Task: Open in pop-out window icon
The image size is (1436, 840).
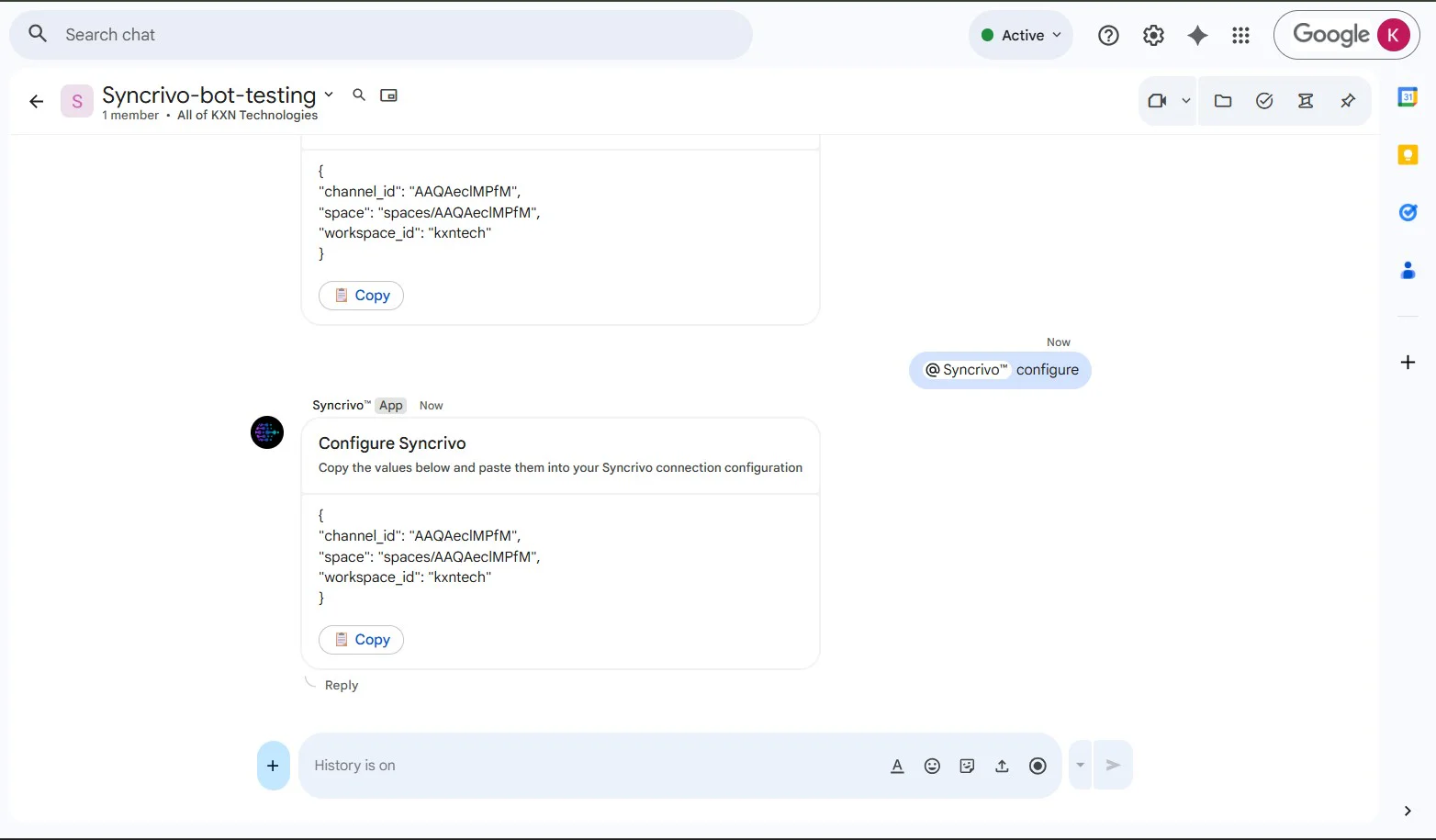Action: (388, 95)
